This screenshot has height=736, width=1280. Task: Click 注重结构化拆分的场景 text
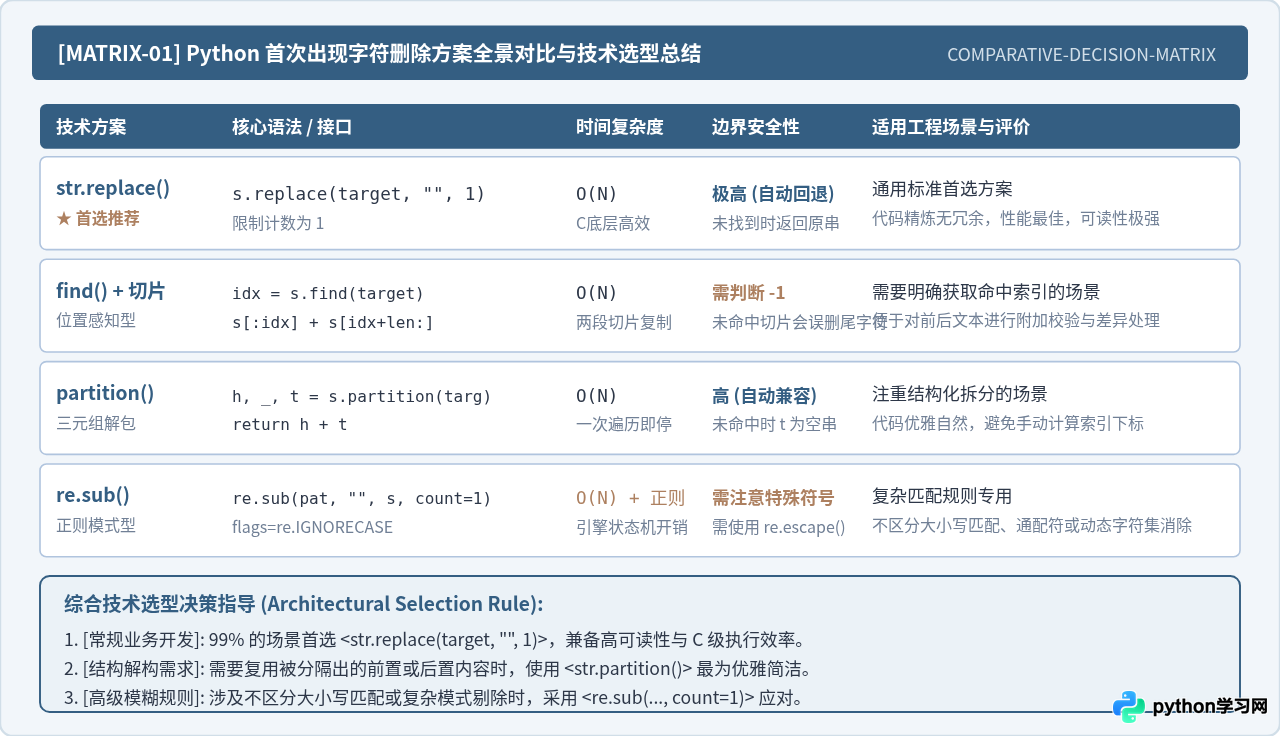coord(960,394)
